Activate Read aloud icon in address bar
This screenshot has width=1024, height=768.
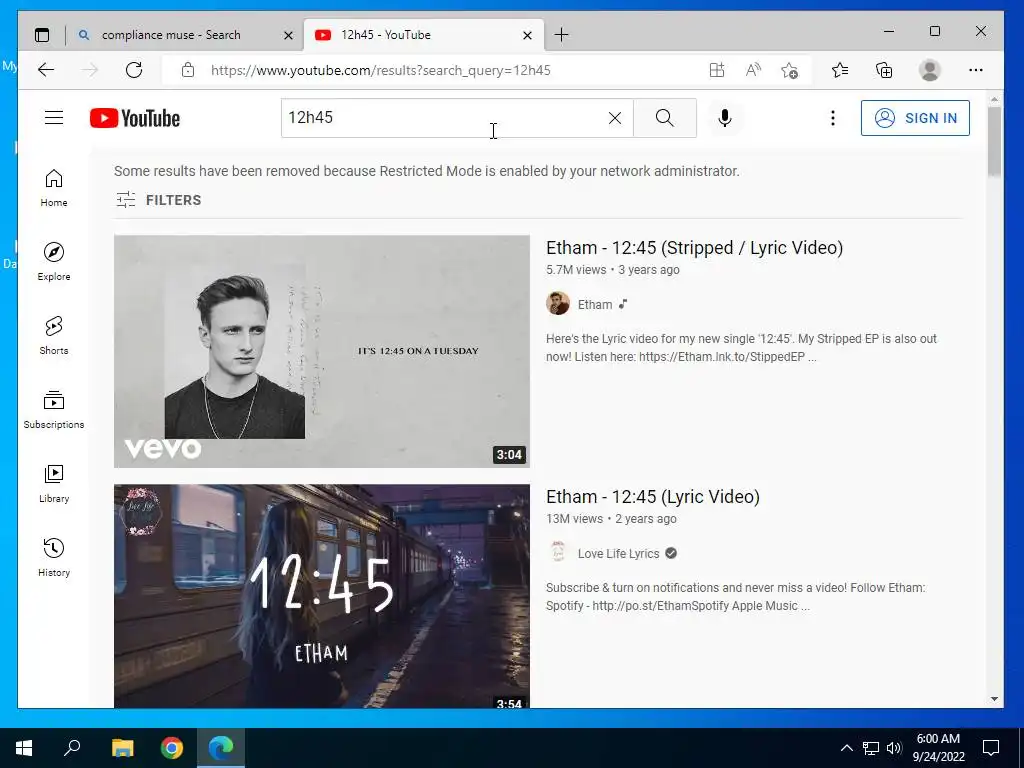(x=753, y=70)
